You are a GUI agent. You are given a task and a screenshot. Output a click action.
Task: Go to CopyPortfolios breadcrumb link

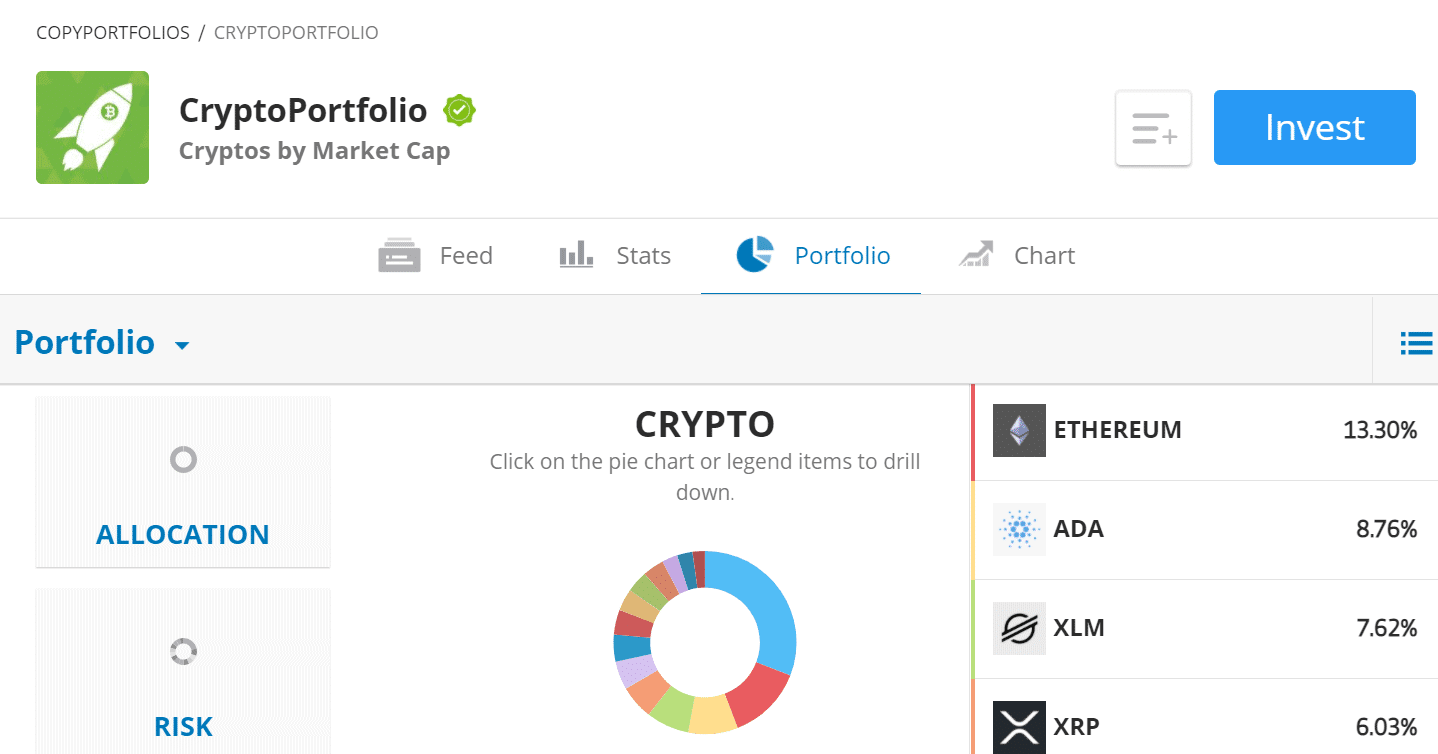[x=113, y=33]
